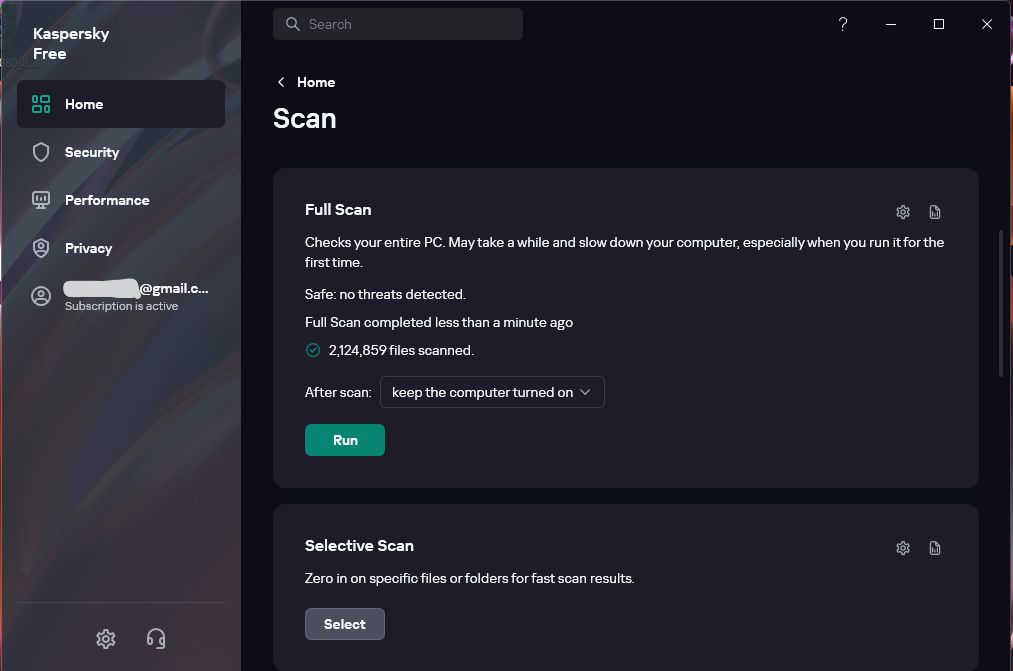The height and width of the screenshot is (671, 1013).
Task: Click the Privacy shield-person icon
Action: pyautogui.click(x=41, y=248)
